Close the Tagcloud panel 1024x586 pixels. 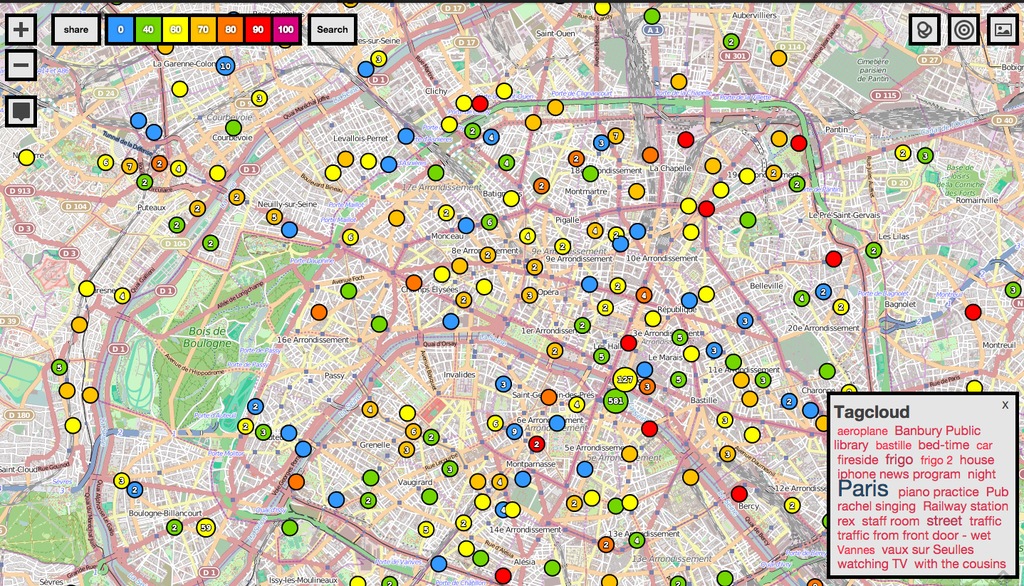click(1005, 405)
